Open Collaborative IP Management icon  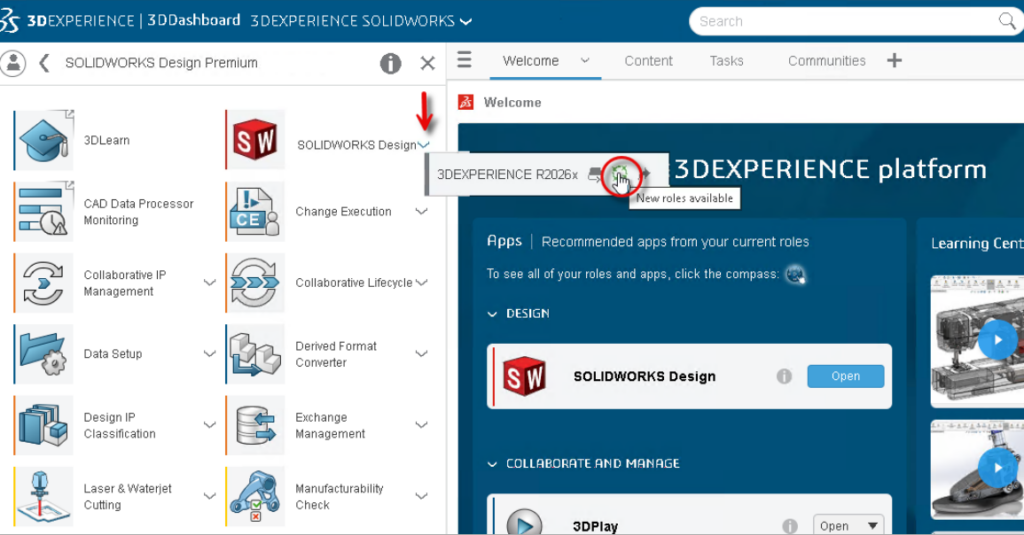[x=44, y=283]
